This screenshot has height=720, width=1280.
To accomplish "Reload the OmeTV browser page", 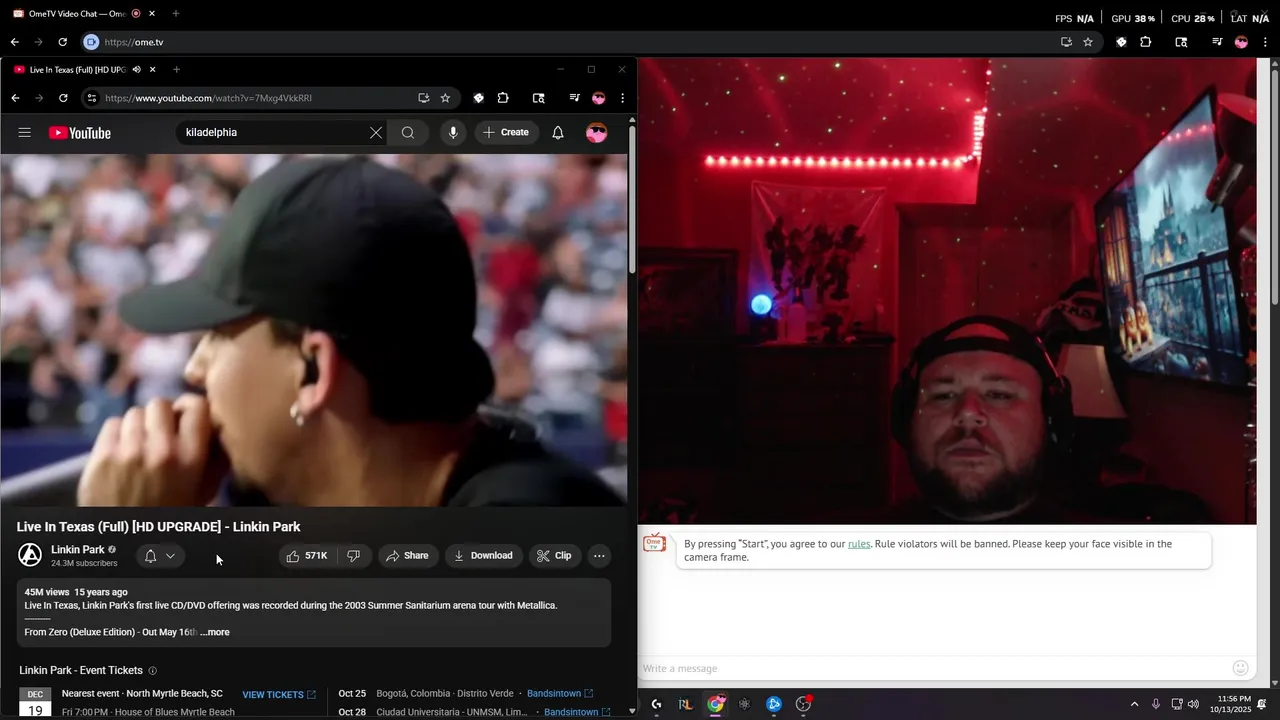I will click(x=63, y=42).
